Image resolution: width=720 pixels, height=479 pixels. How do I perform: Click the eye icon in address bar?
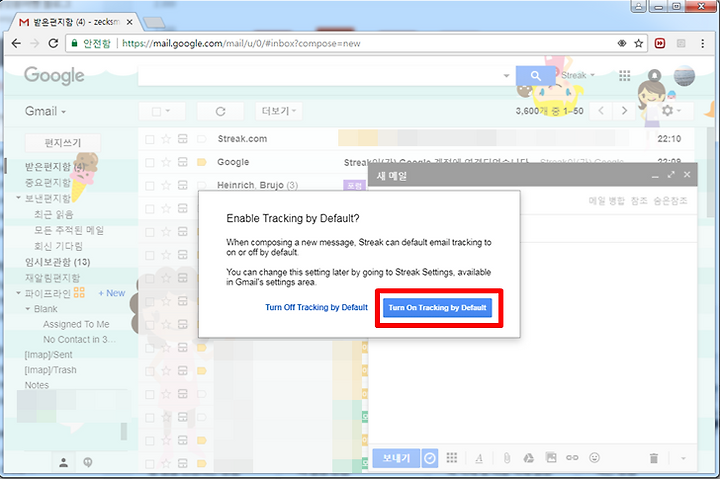pos(622,43)
